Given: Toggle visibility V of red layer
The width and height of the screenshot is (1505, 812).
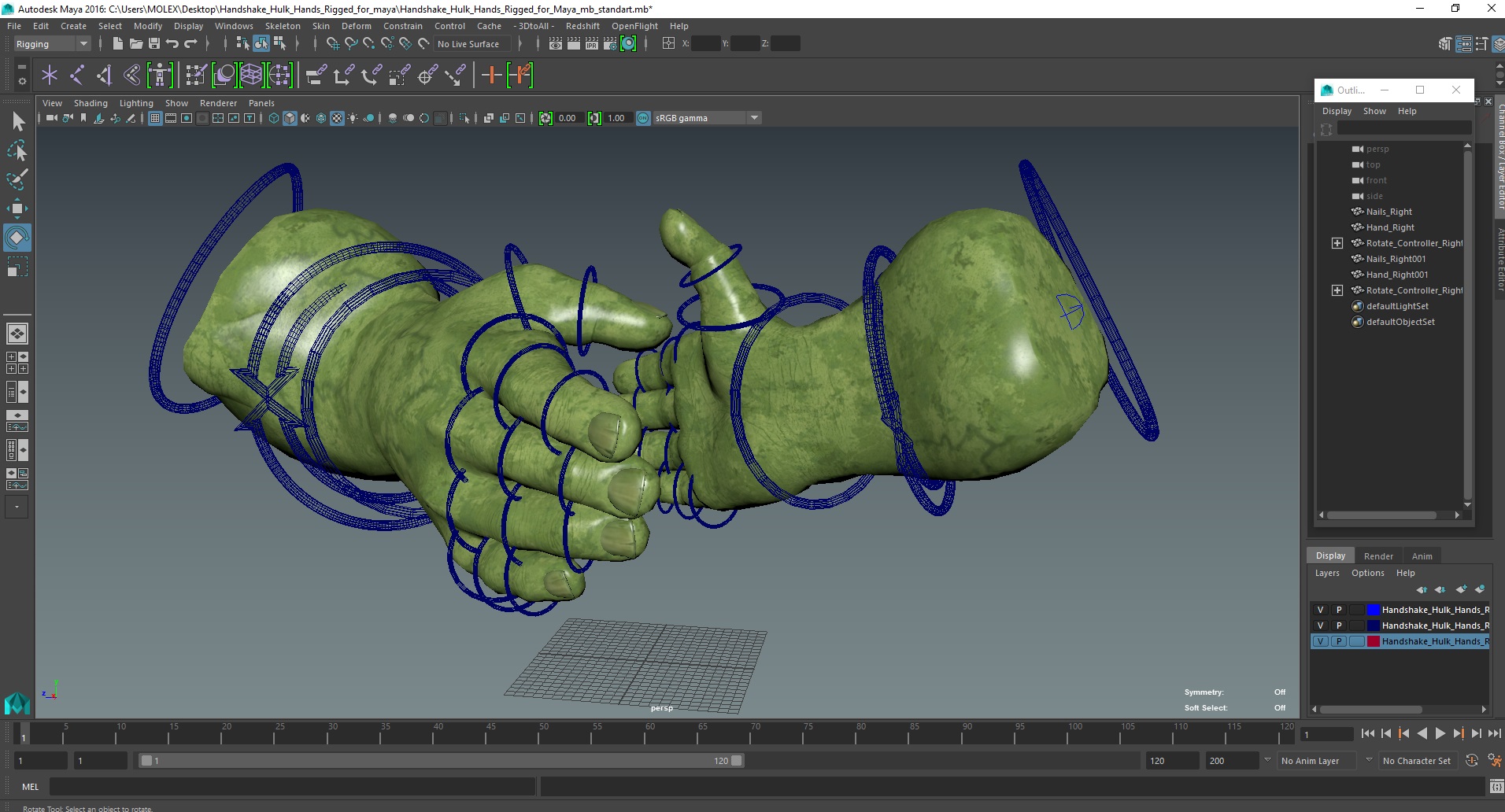Looking at the screenshot, I should 1321,641.
